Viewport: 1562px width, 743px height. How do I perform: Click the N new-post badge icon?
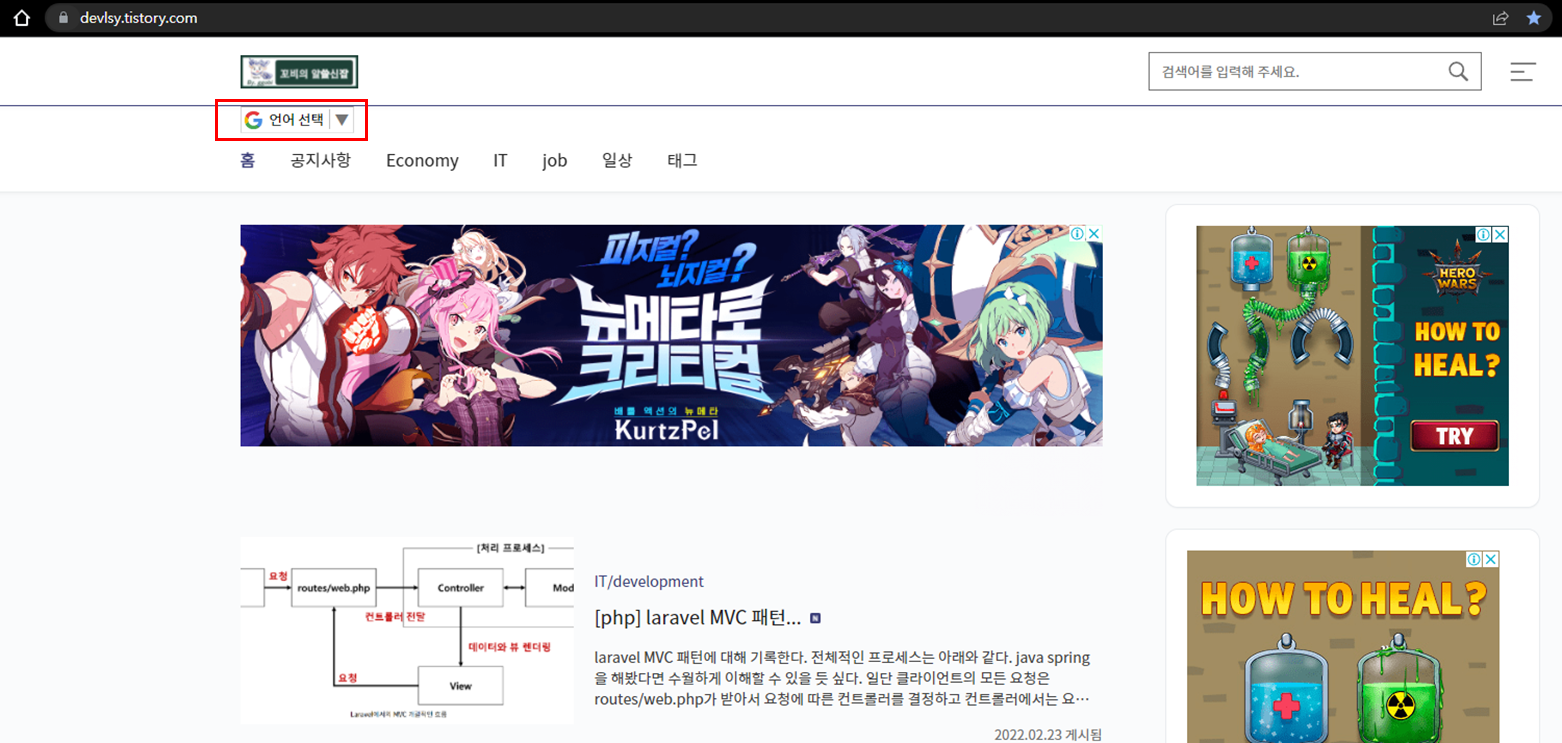coord(815,618)
